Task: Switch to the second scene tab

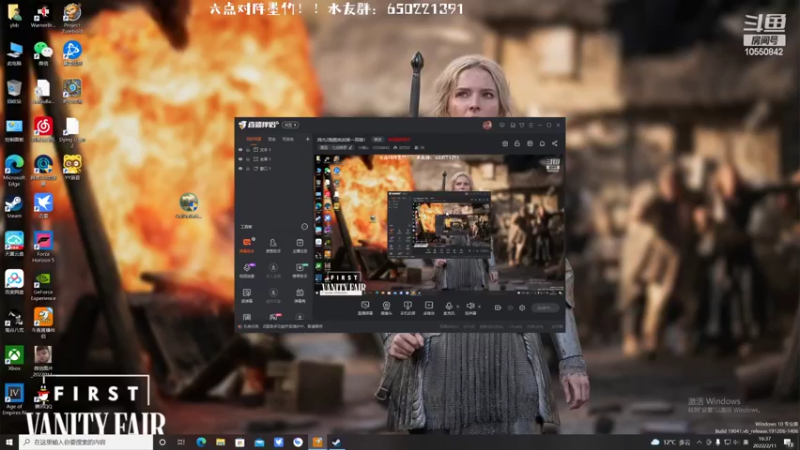Action: [x=272, y=139]
